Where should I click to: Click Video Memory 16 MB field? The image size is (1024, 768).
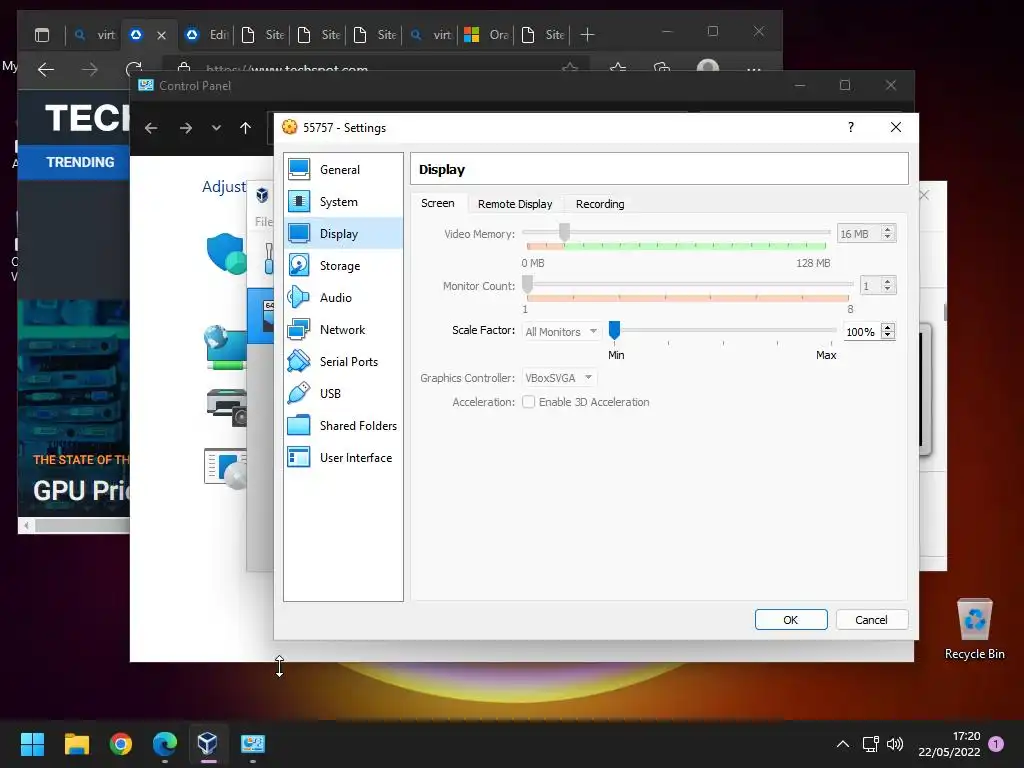click(x=859, y=233)
